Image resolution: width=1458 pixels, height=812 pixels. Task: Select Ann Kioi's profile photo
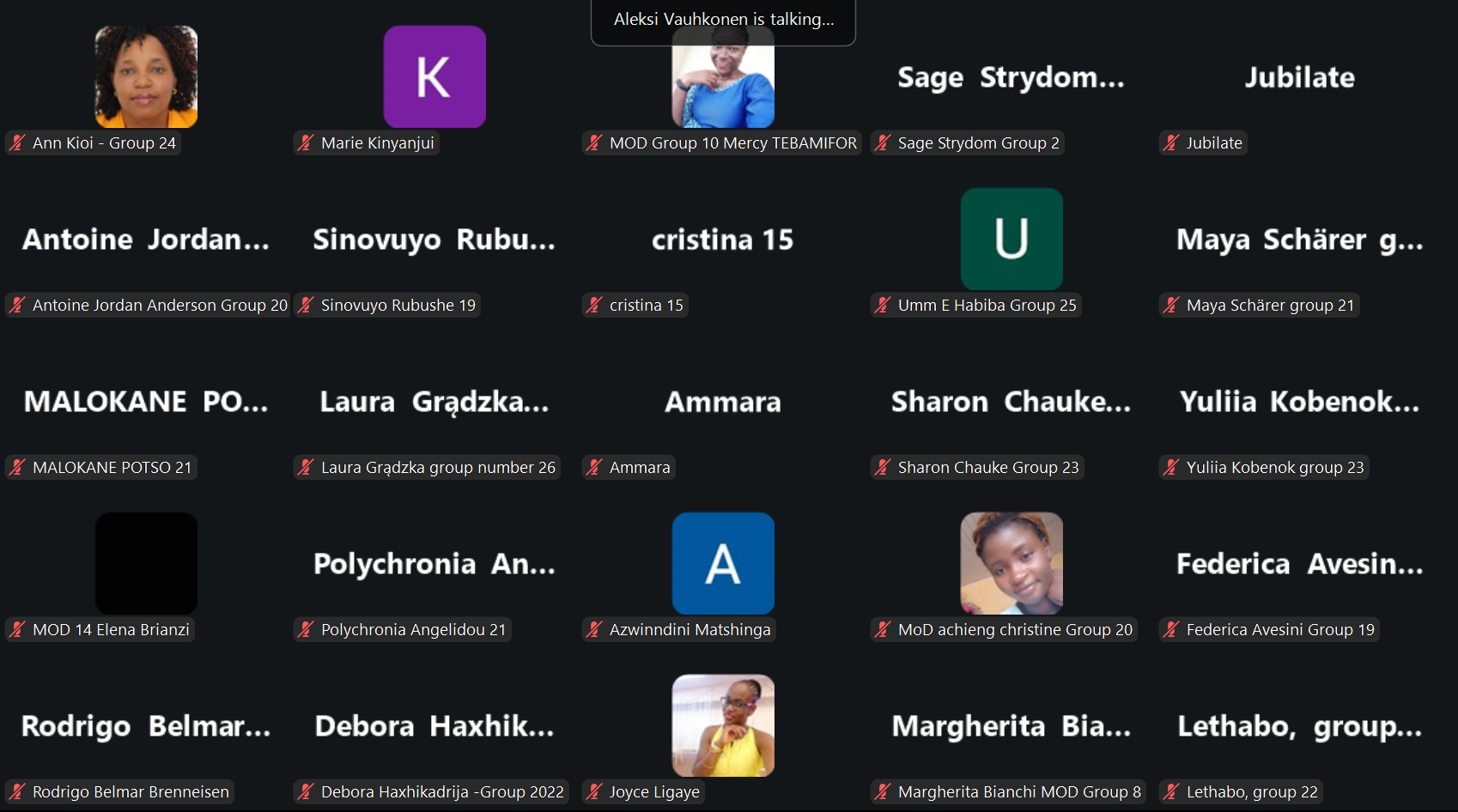coord(146,76)
